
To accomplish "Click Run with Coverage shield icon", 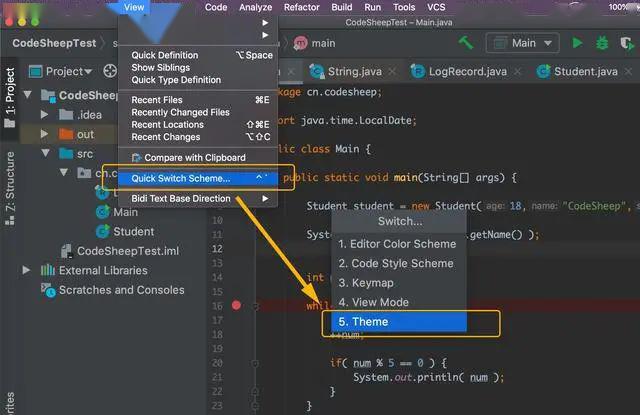I will 627,43.
